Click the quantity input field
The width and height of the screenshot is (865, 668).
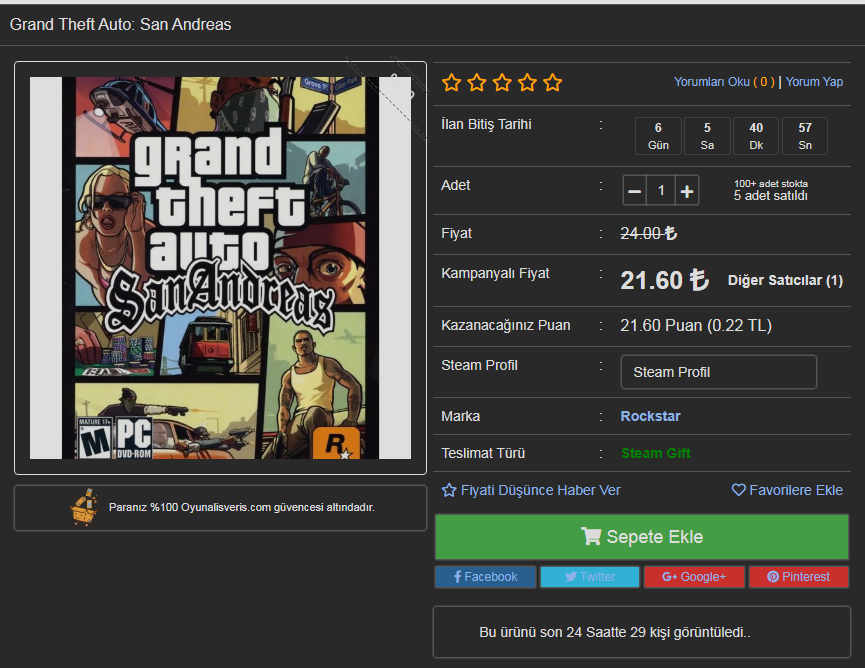point(661,191)
